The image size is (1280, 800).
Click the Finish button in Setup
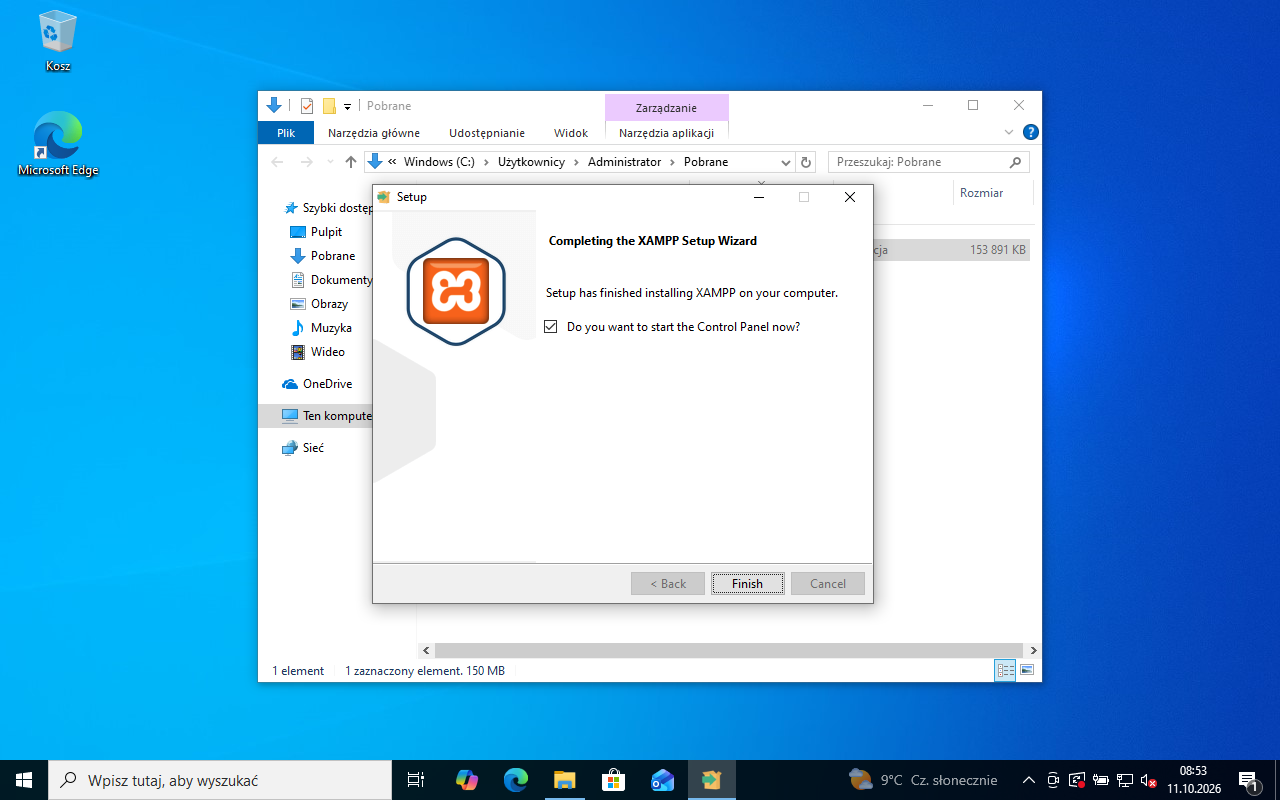[747, 584]
